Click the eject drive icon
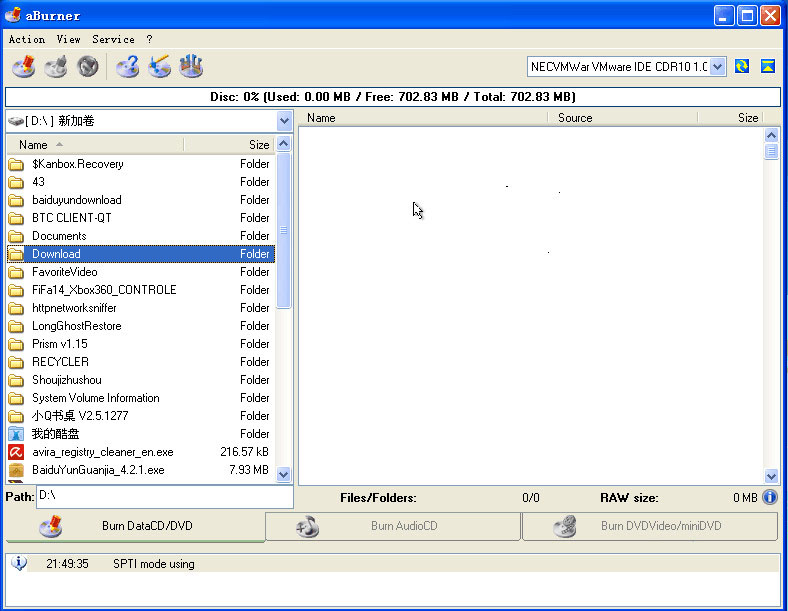The width and height of the screenshot is (788, 611). click(x=768, y=66)
